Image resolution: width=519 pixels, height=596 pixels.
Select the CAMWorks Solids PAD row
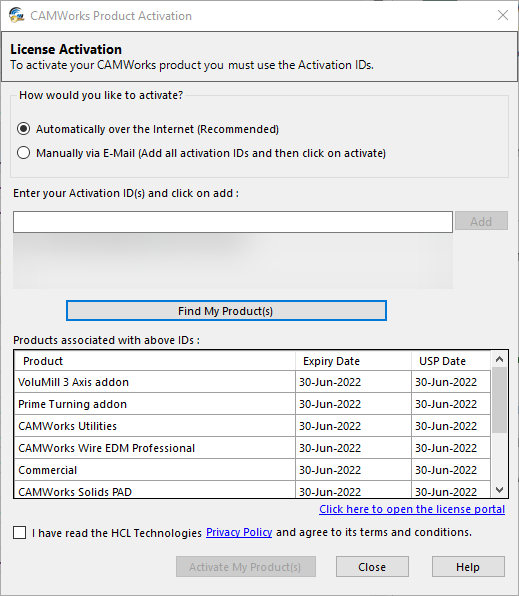pos(252,490)
